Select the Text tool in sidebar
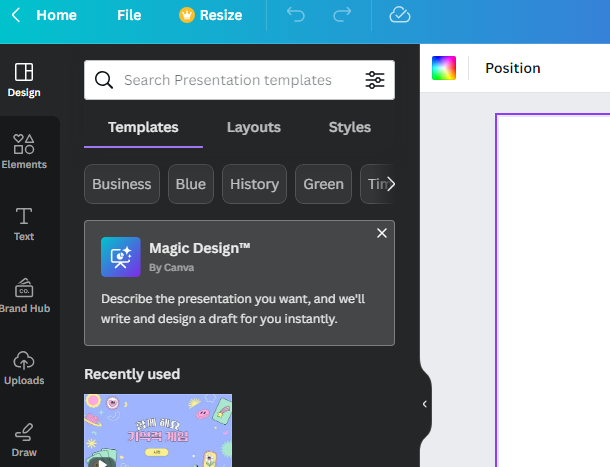 [24, 224]
